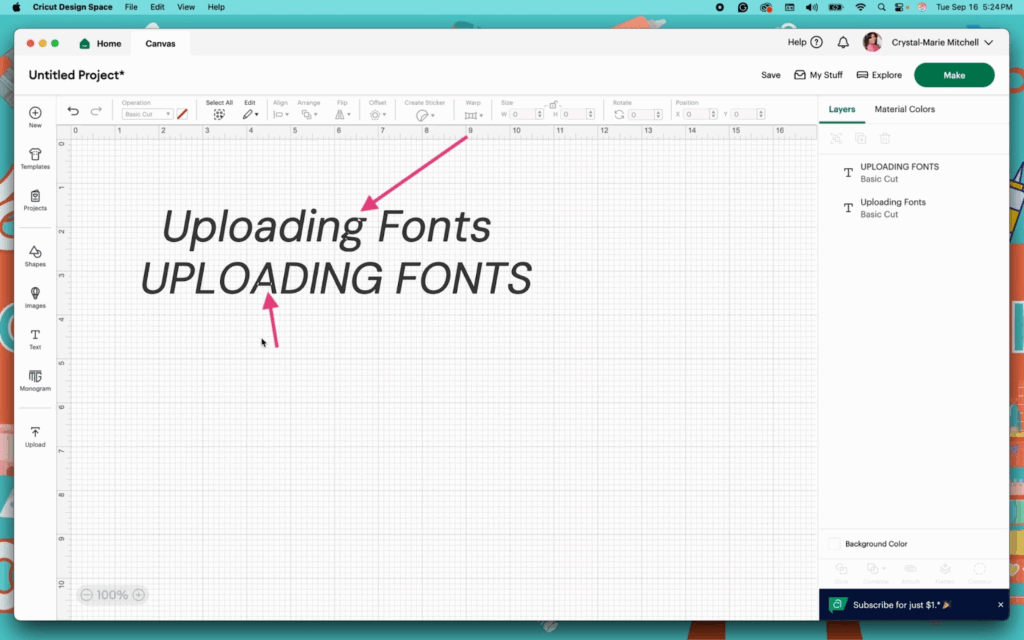Image resolution: width=1024 pixels, height=640 pixels.
Task: Dismiss the subscribe banner
Action: pyautogui.click(x=1000, y=605)
